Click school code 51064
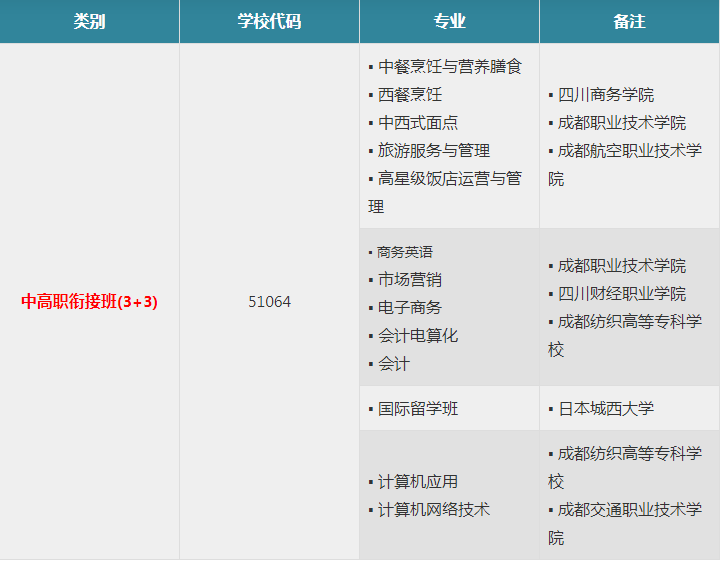720x562 pixels. coord(269,301)
